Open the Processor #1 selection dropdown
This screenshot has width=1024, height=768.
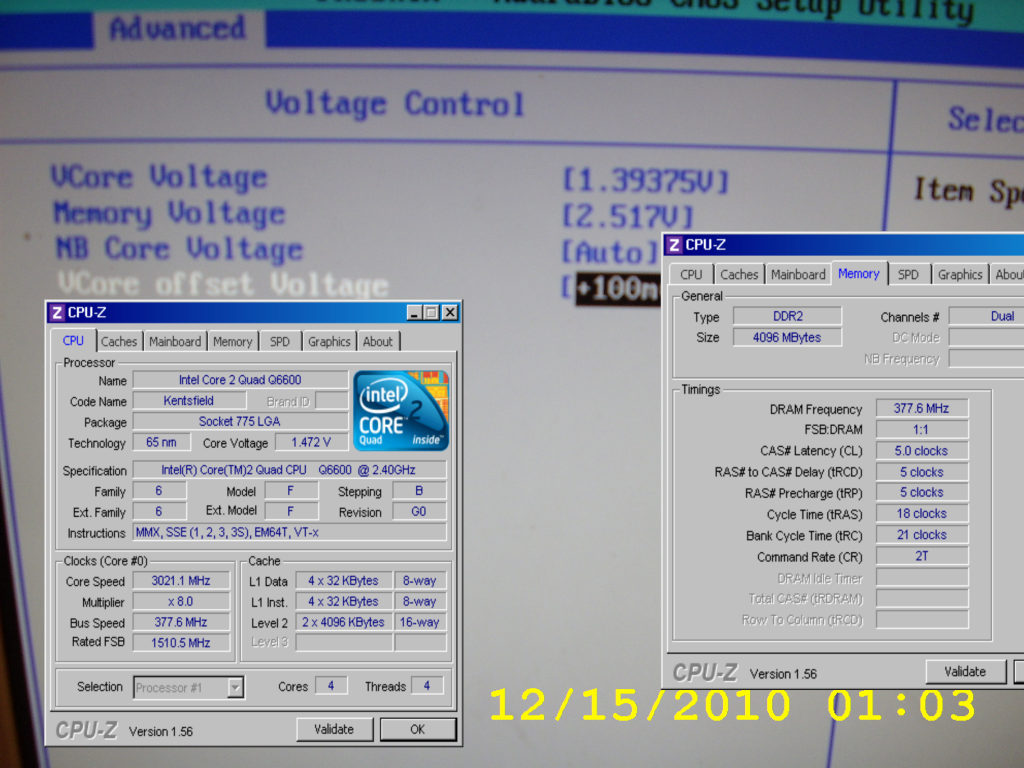235,687
